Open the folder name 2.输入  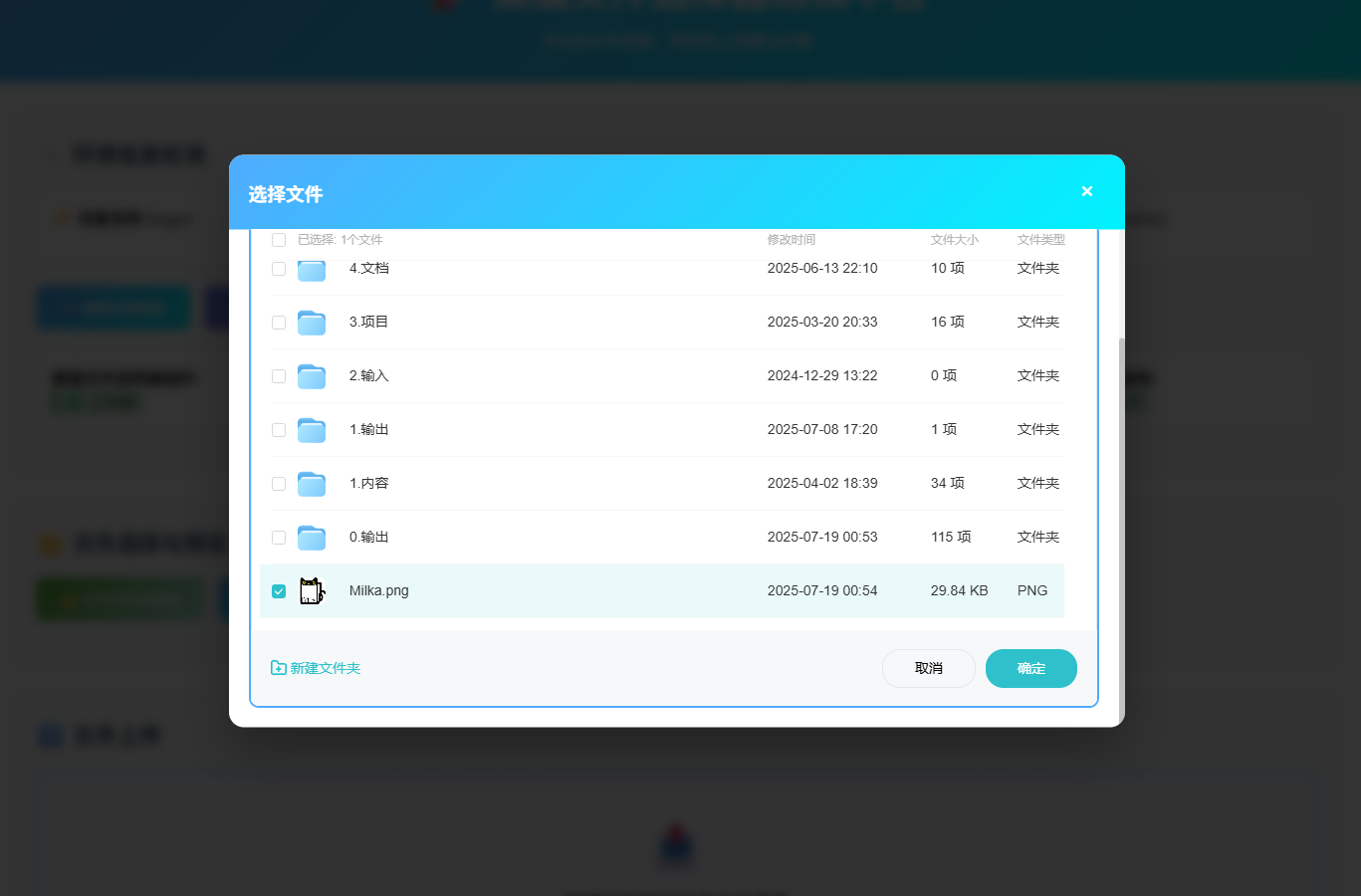click(x=369, y=375)
